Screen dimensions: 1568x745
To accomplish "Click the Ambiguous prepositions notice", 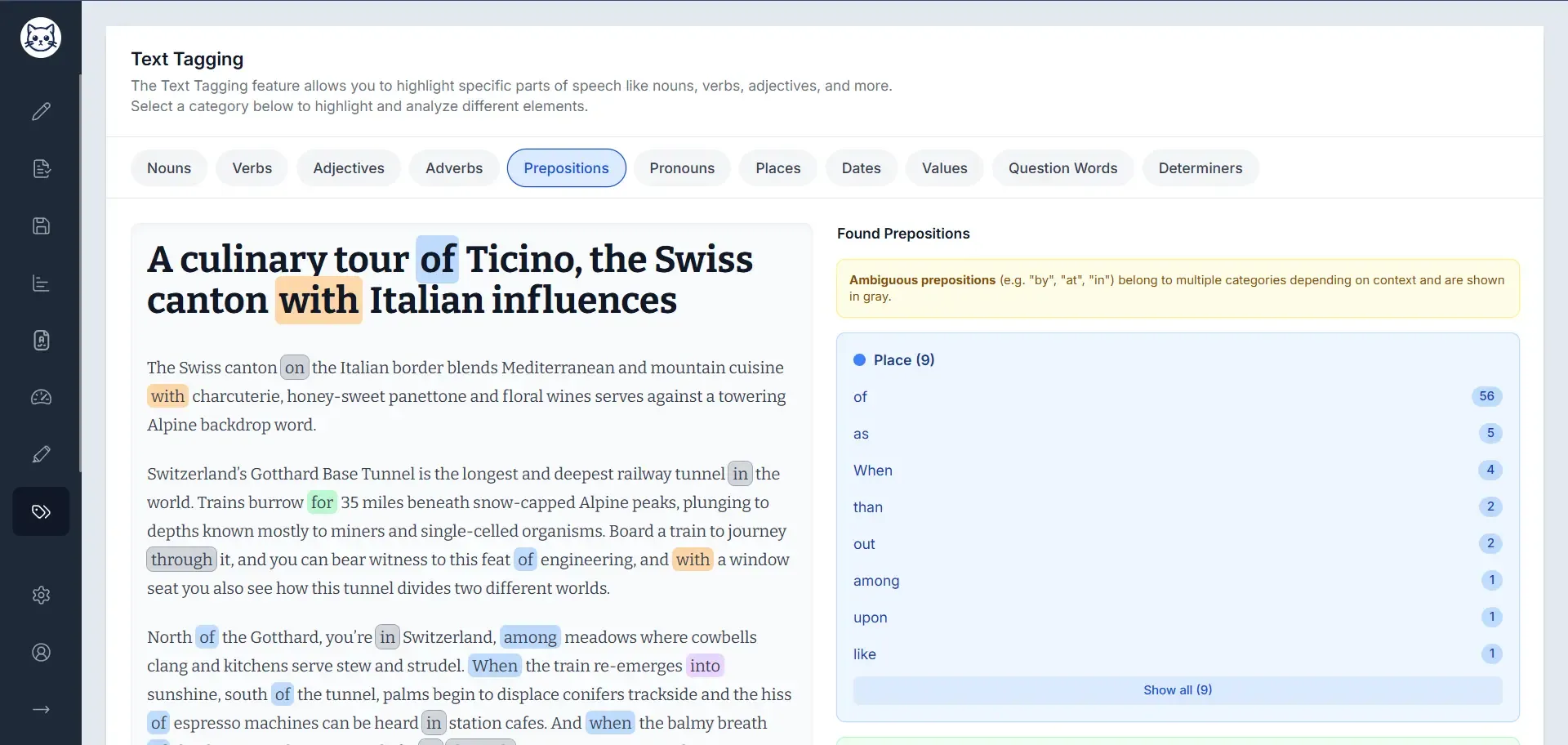I will click(1178, 288).
